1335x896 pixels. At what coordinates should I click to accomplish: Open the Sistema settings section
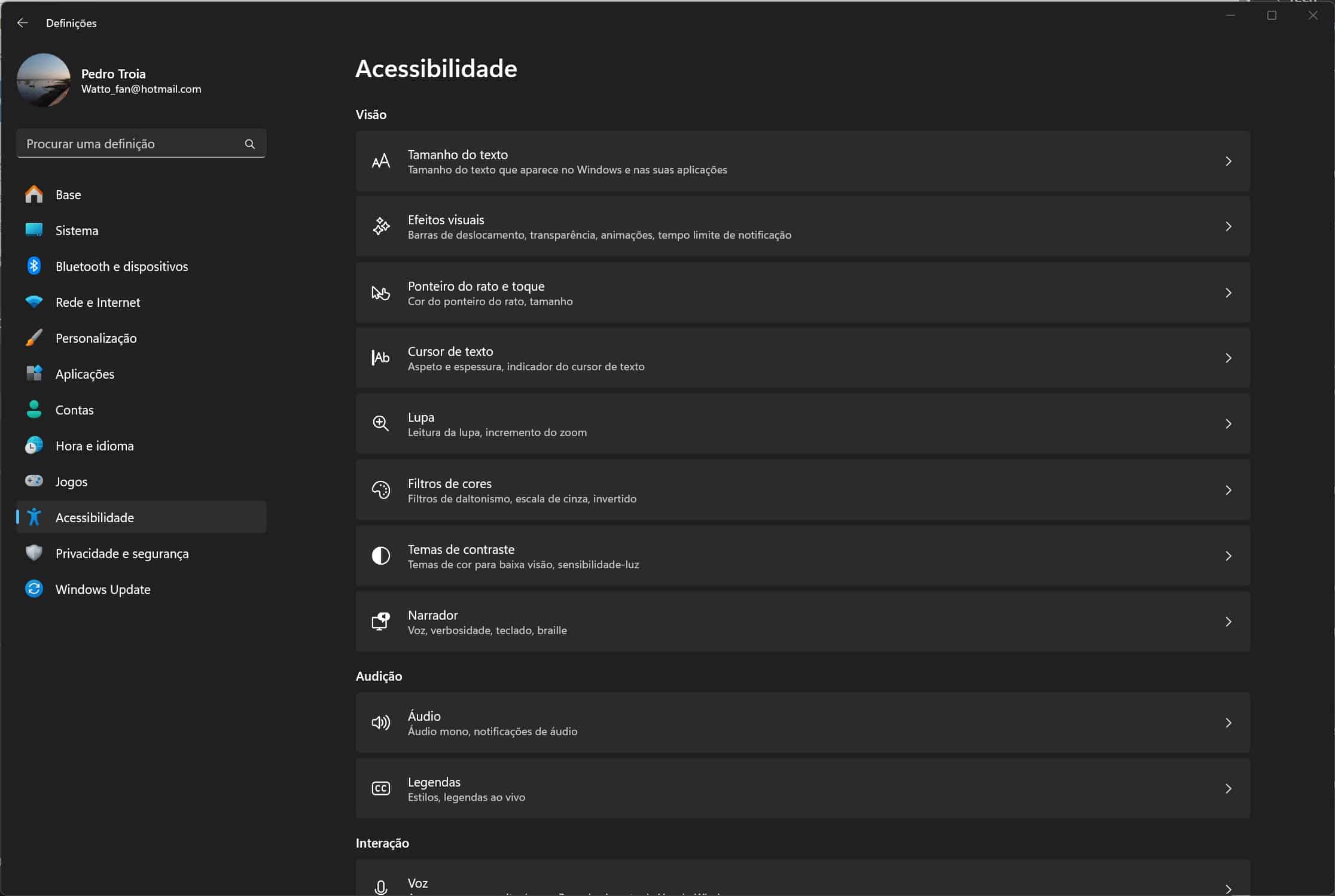77,231
